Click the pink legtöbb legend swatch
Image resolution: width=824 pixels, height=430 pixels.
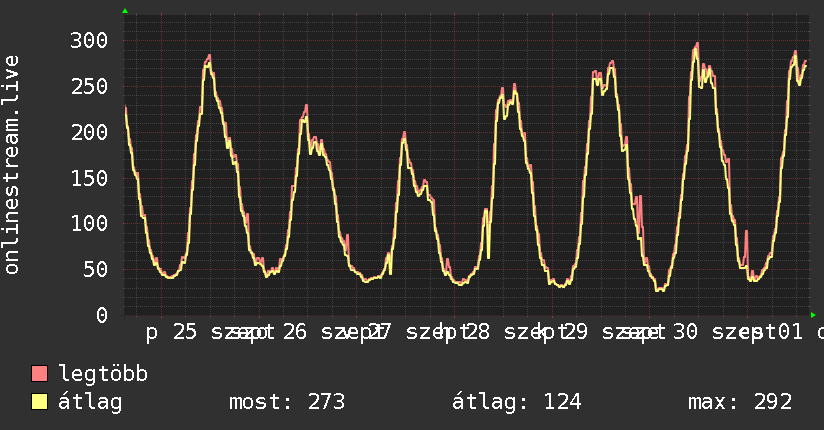coord(39,374)
